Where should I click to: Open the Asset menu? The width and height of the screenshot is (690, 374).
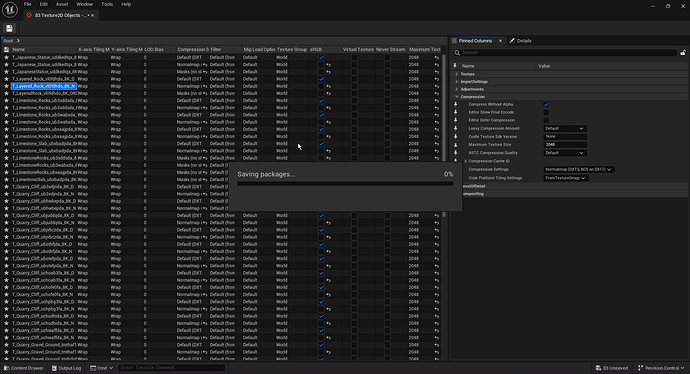(62, 4)
